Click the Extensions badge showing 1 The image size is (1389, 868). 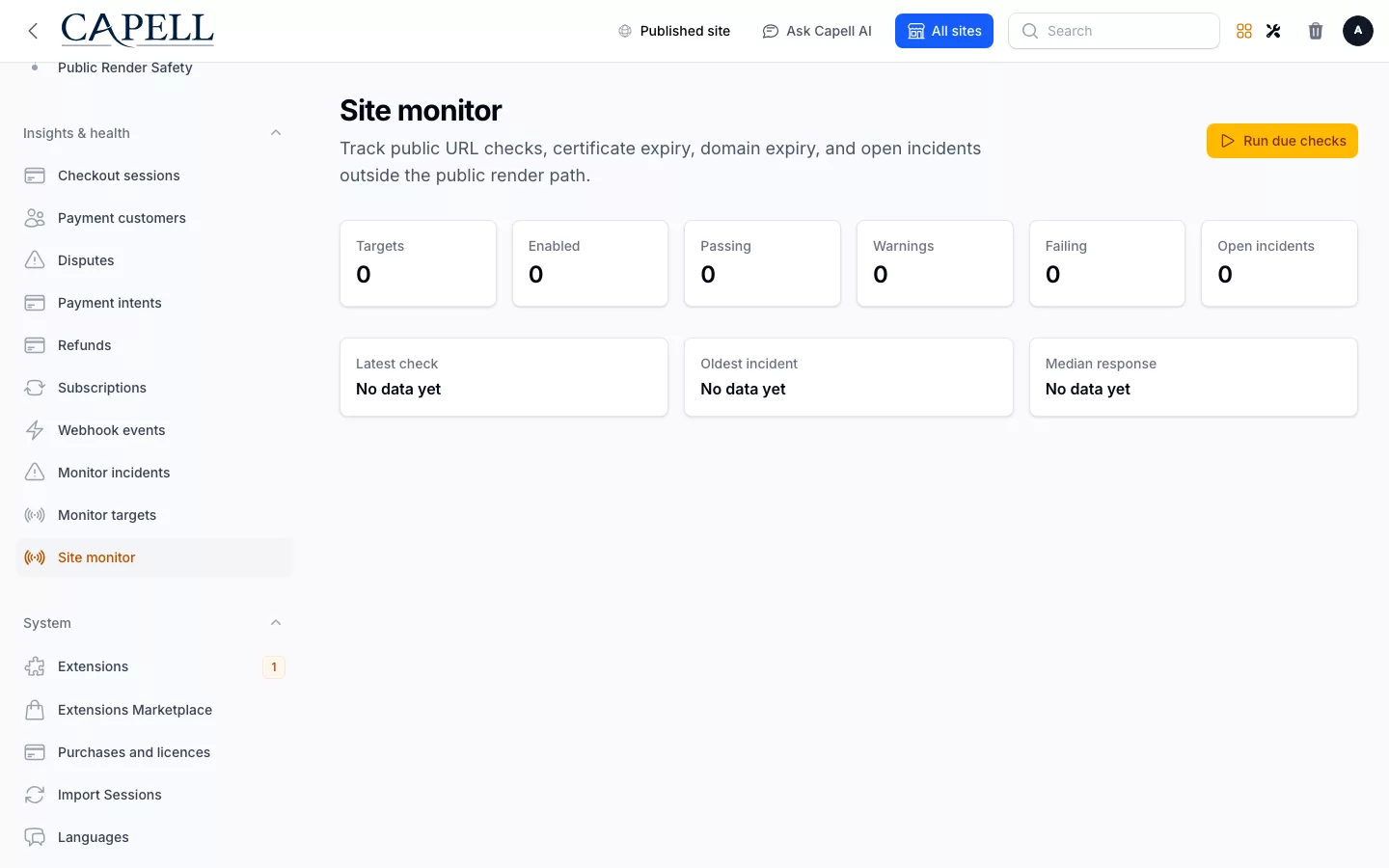pos(274,666)
